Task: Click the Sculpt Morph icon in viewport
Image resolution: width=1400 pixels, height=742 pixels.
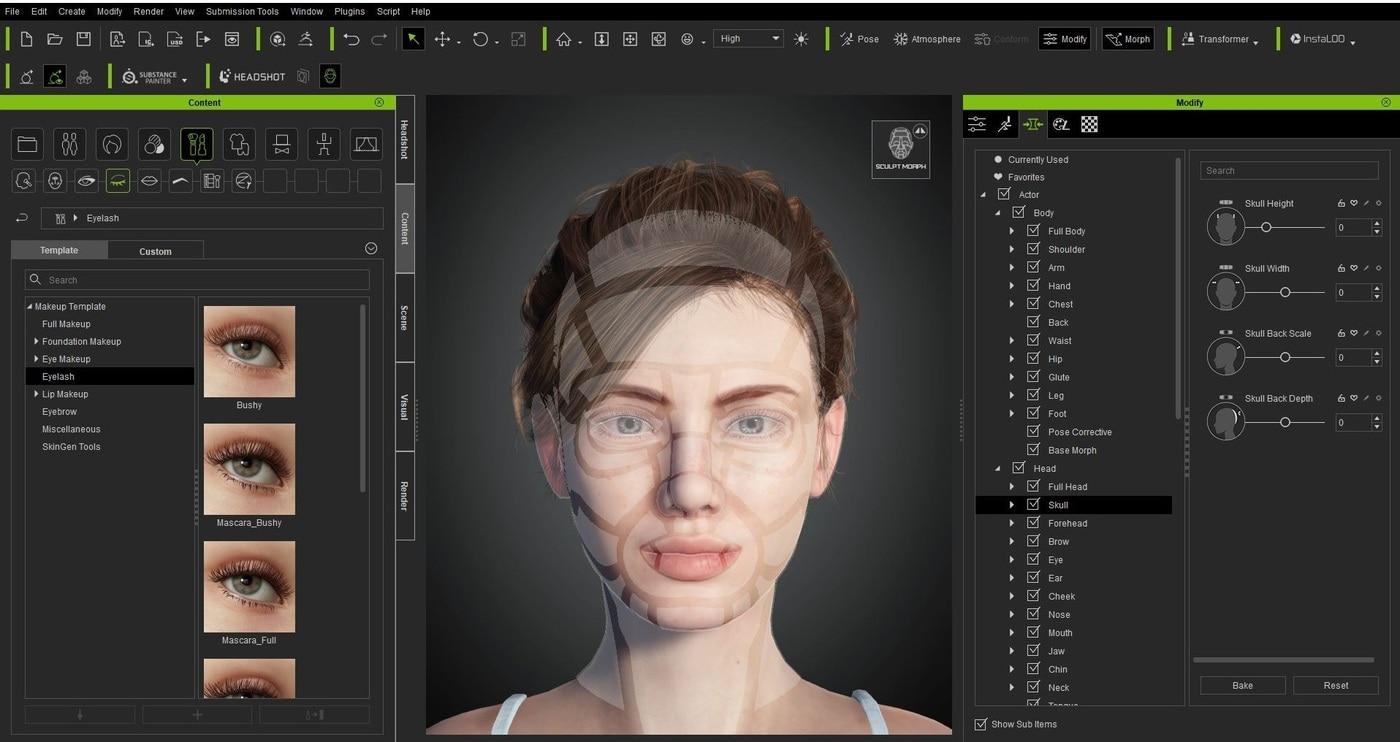Action: (900, 149)
